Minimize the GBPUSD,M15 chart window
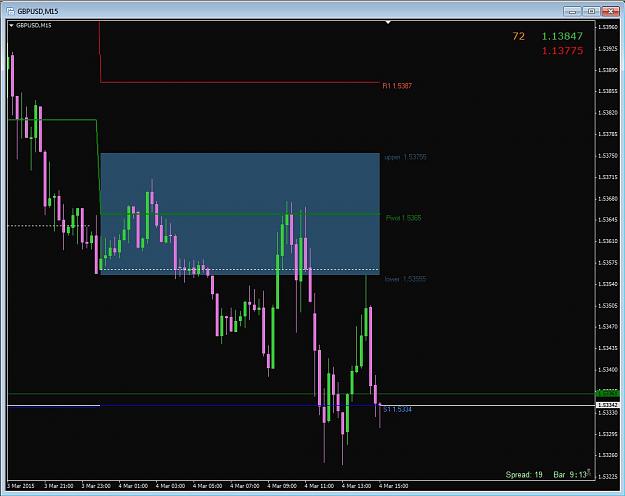Screen dimensions: 625x496 point(572,11)
